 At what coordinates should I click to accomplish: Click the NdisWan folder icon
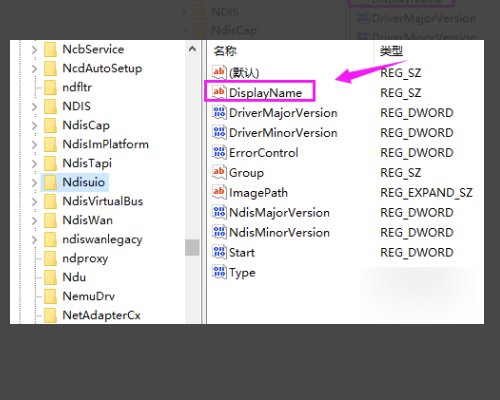pos(50,220)
